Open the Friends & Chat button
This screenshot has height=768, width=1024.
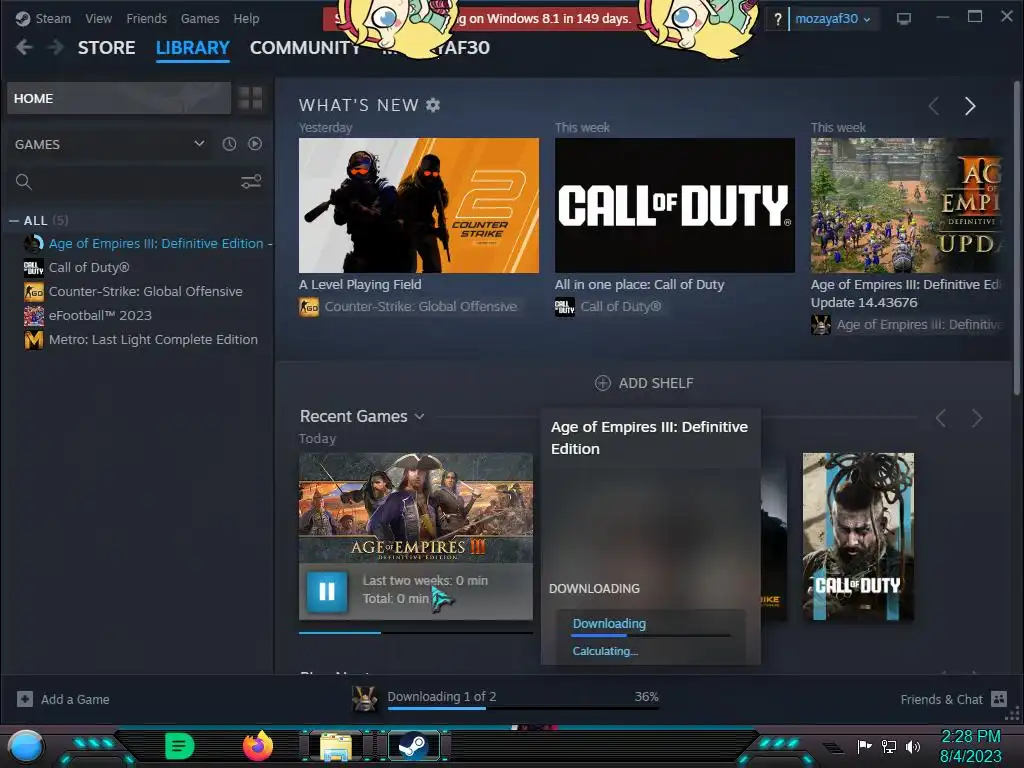tap(953, 699)
